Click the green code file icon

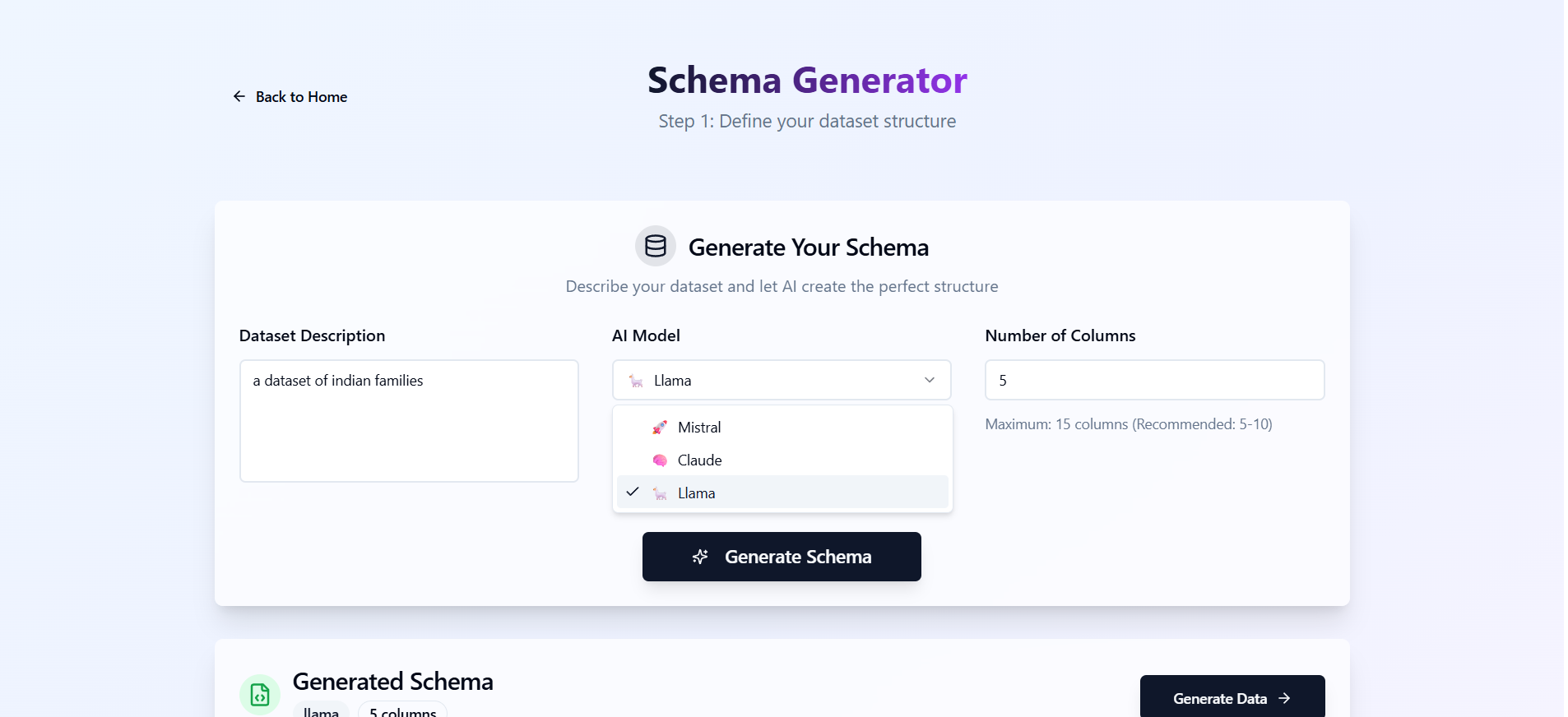tap(260, 695)
